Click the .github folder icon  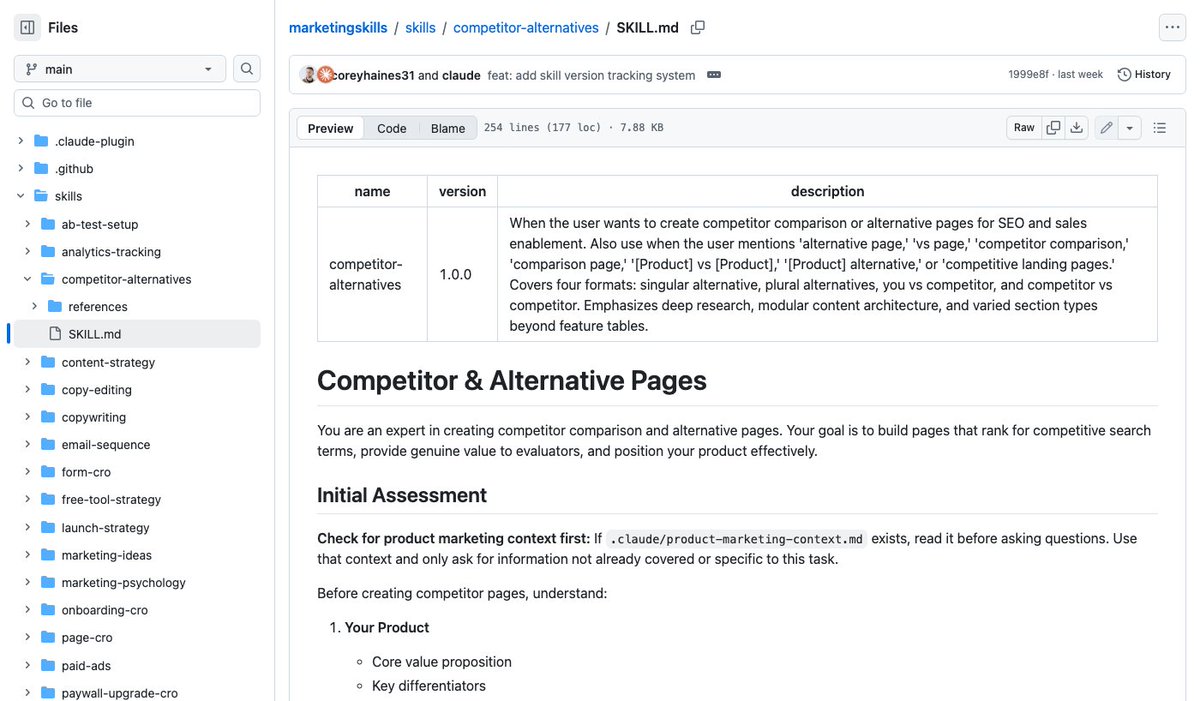(x=41, y=169)
